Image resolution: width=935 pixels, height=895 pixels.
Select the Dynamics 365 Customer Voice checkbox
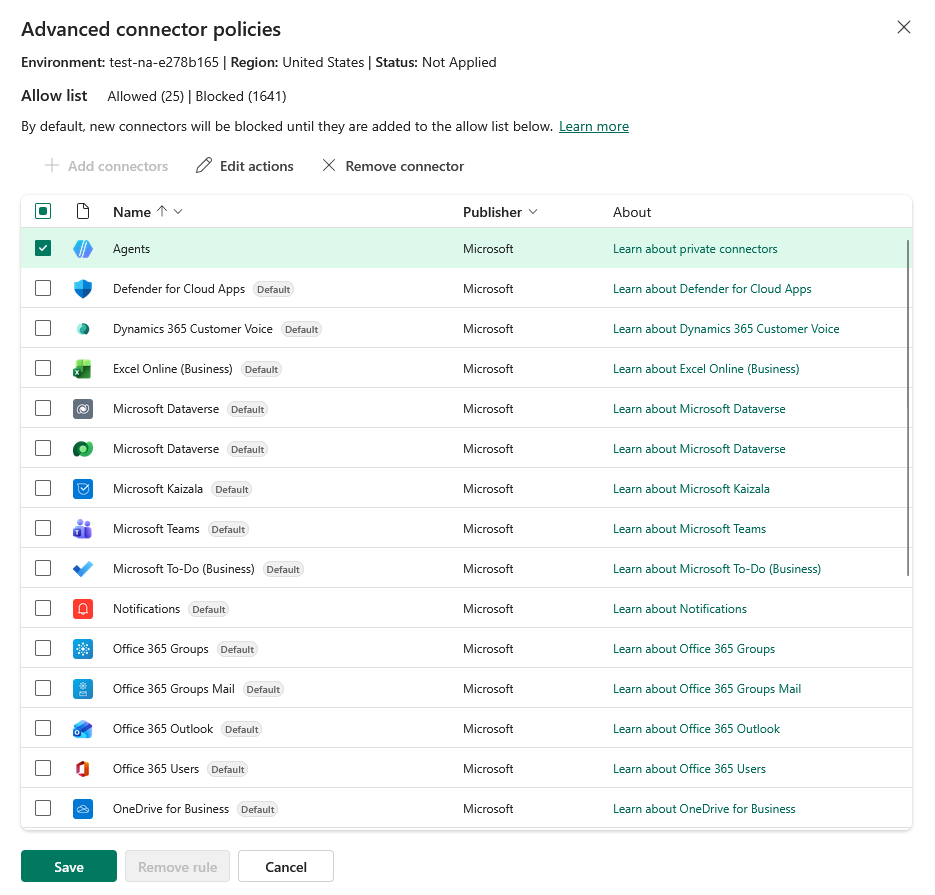point(43,328)
